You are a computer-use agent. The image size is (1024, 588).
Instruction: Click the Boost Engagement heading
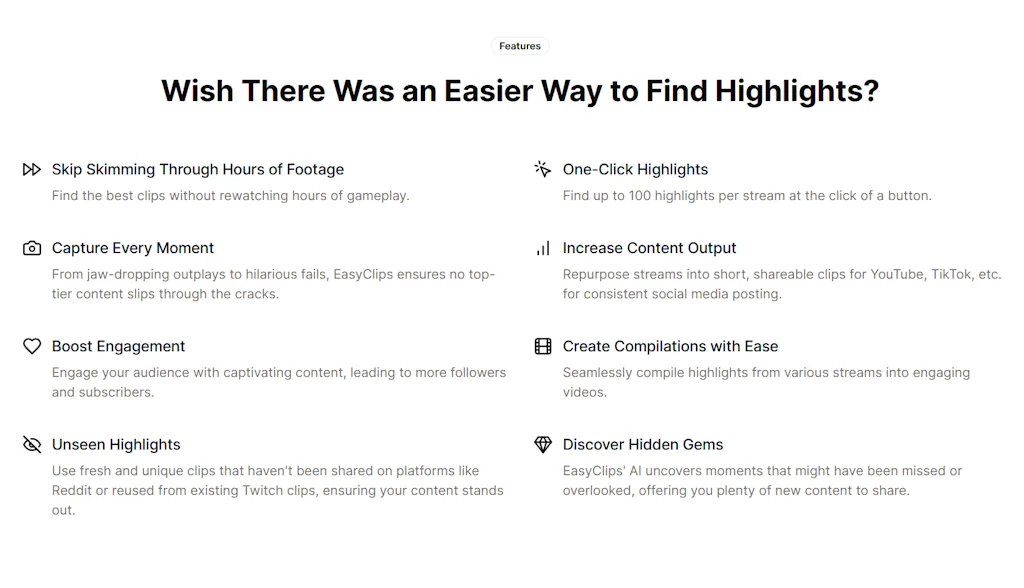[118, 346]
